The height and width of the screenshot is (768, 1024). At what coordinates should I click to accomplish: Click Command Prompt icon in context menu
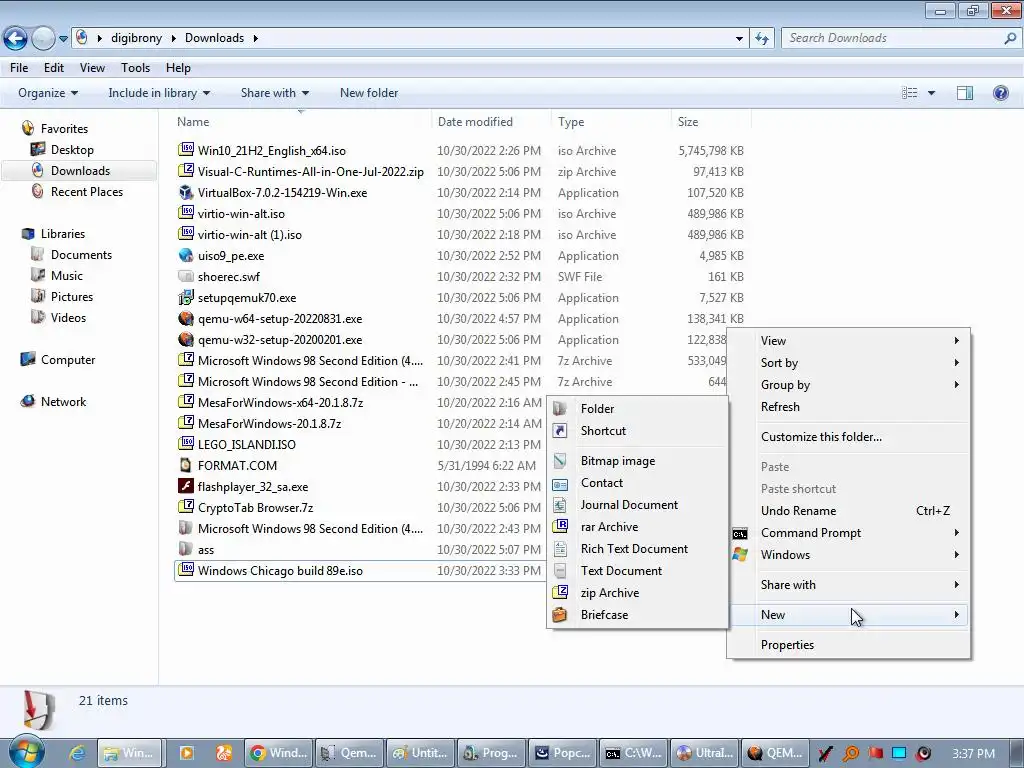coord(740,533)
